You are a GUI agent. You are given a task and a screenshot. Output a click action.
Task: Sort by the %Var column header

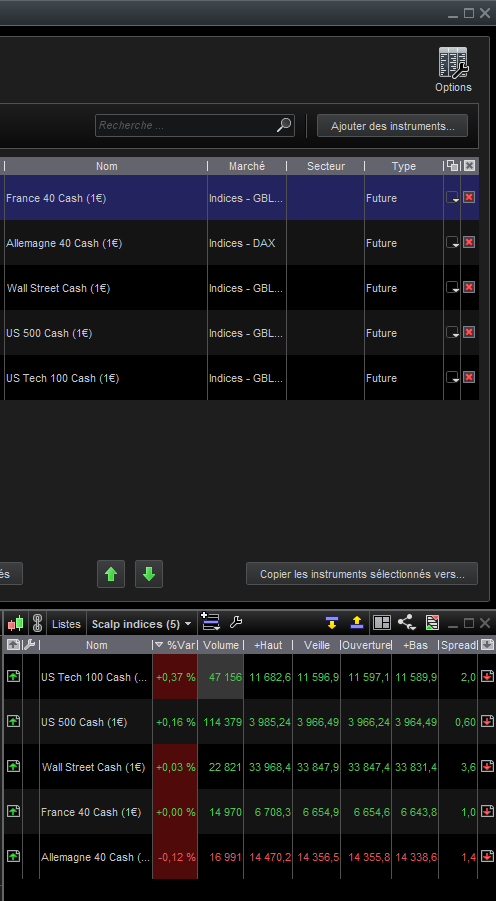click(175, 645)
